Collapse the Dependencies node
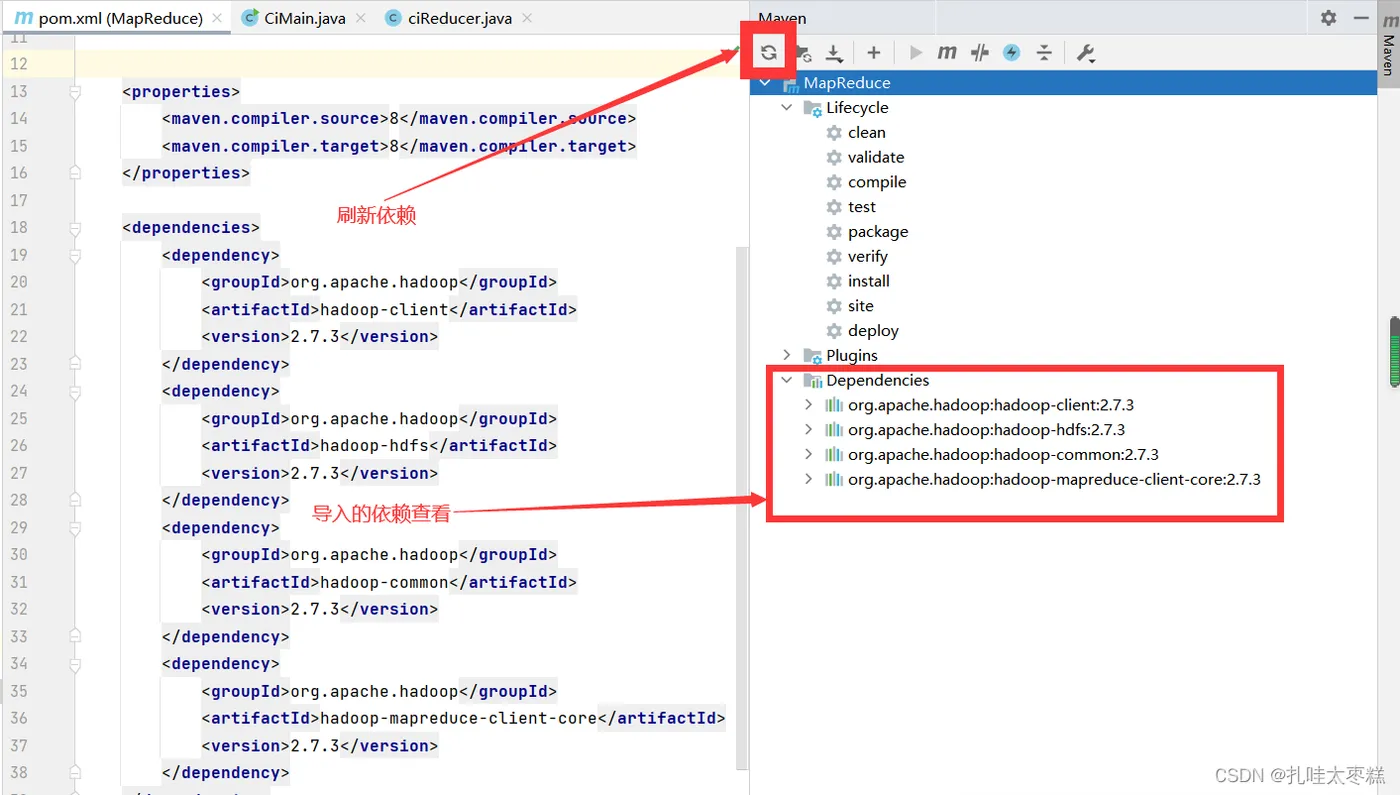Image resolution: width=1400 pixels, height=795 pixels. click(x=787, y=380)
